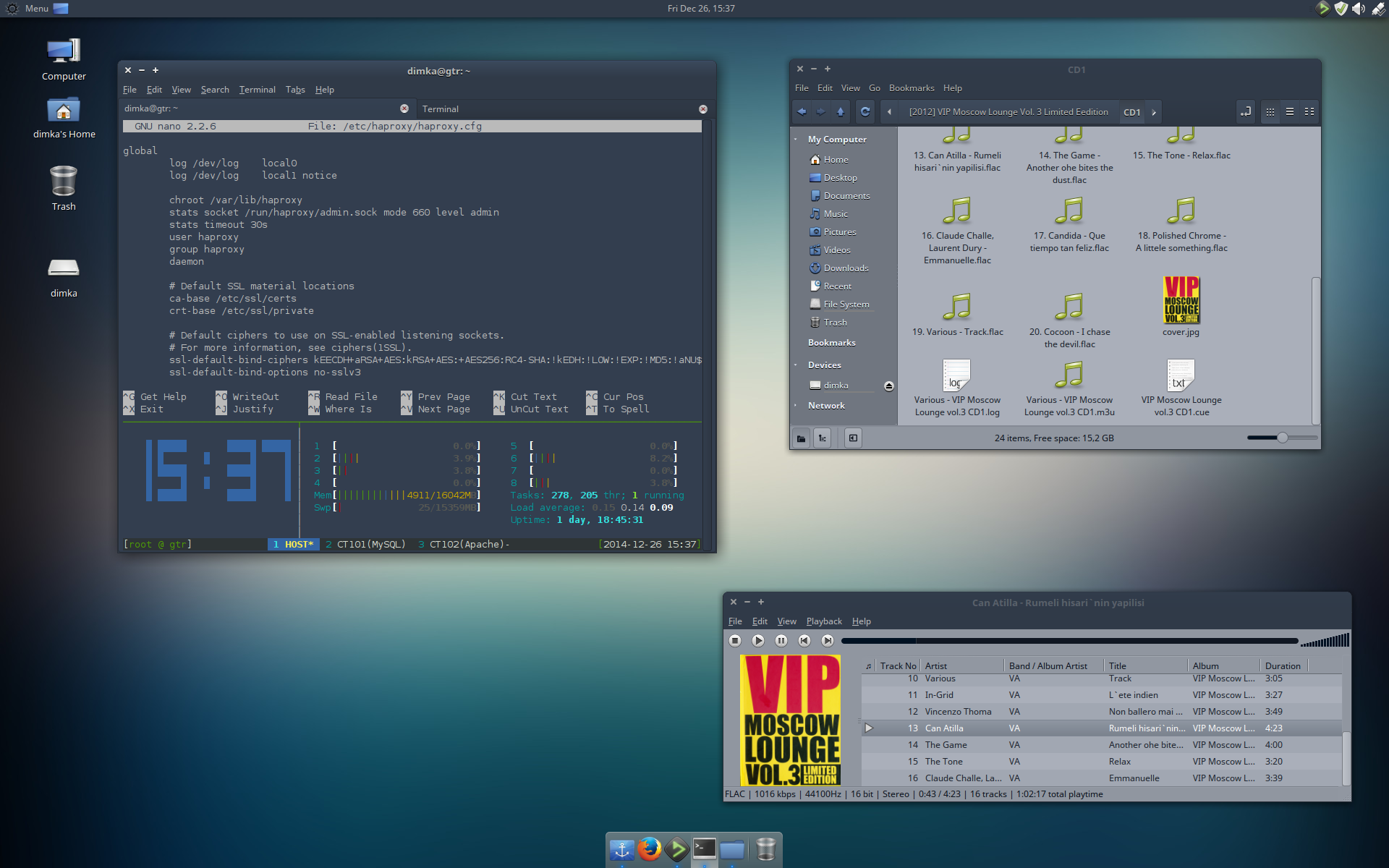Select track 14 The Game in playlist
This screenshot has height=868, width=1389.
pyautogui.click(x=1101, y=745)
